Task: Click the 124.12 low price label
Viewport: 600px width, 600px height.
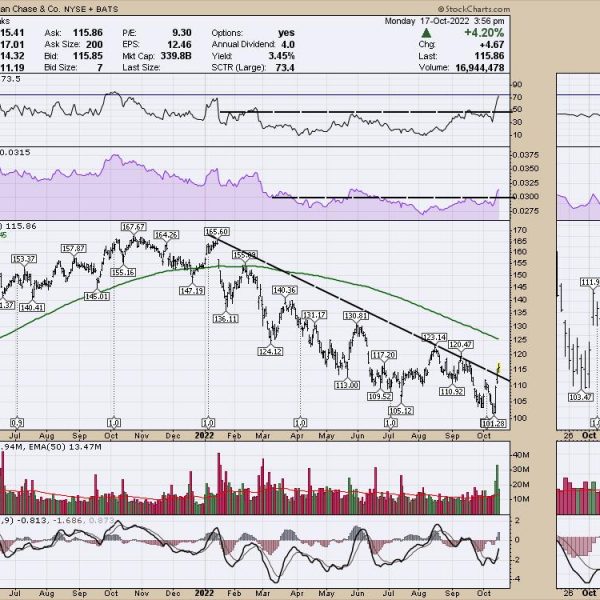Action: (271, 351)
